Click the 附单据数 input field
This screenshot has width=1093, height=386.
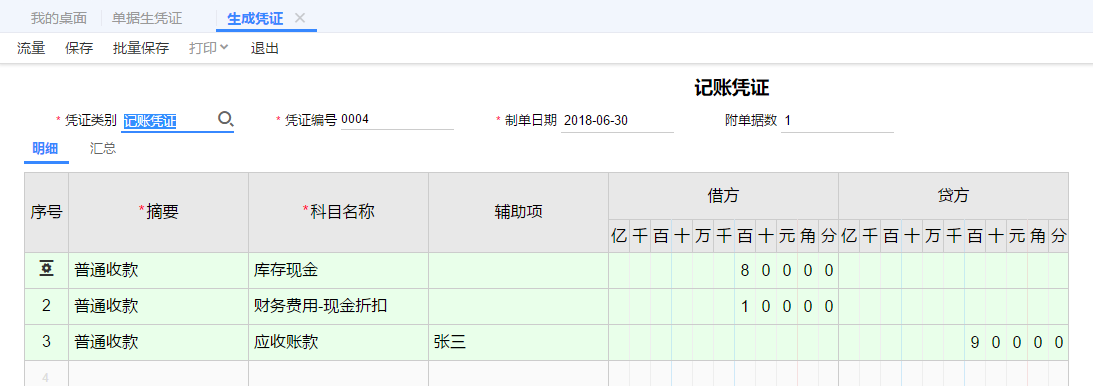click(x=837, y=120)
